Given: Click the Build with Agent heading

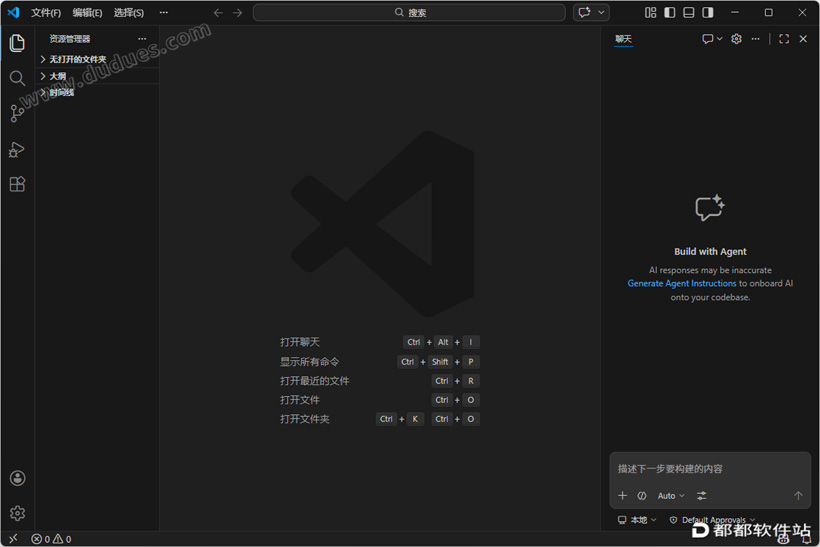Looking at the screenshot, I should point(710,252).
